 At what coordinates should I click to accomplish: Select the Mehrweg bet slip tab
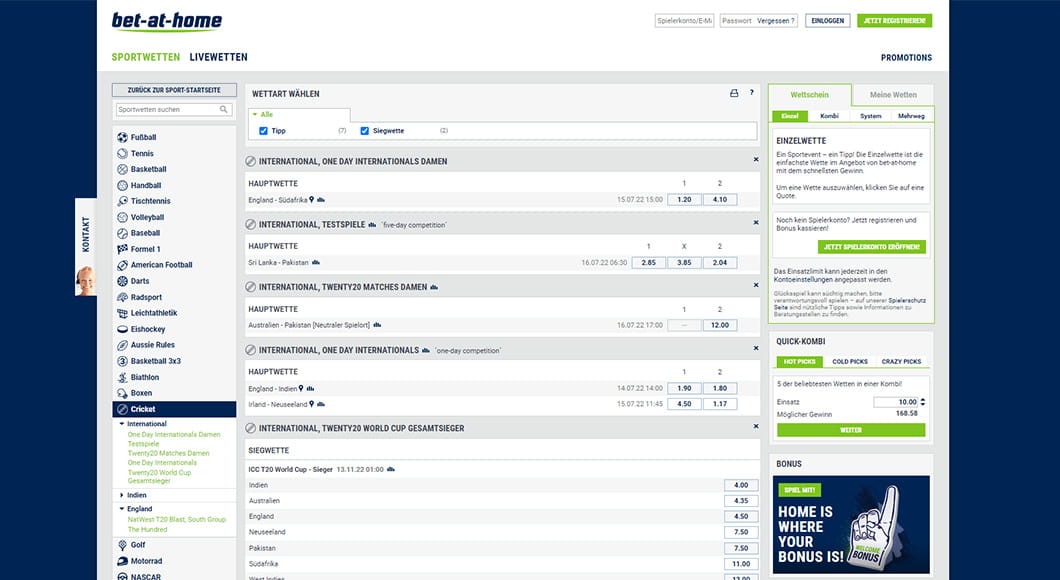911,116
